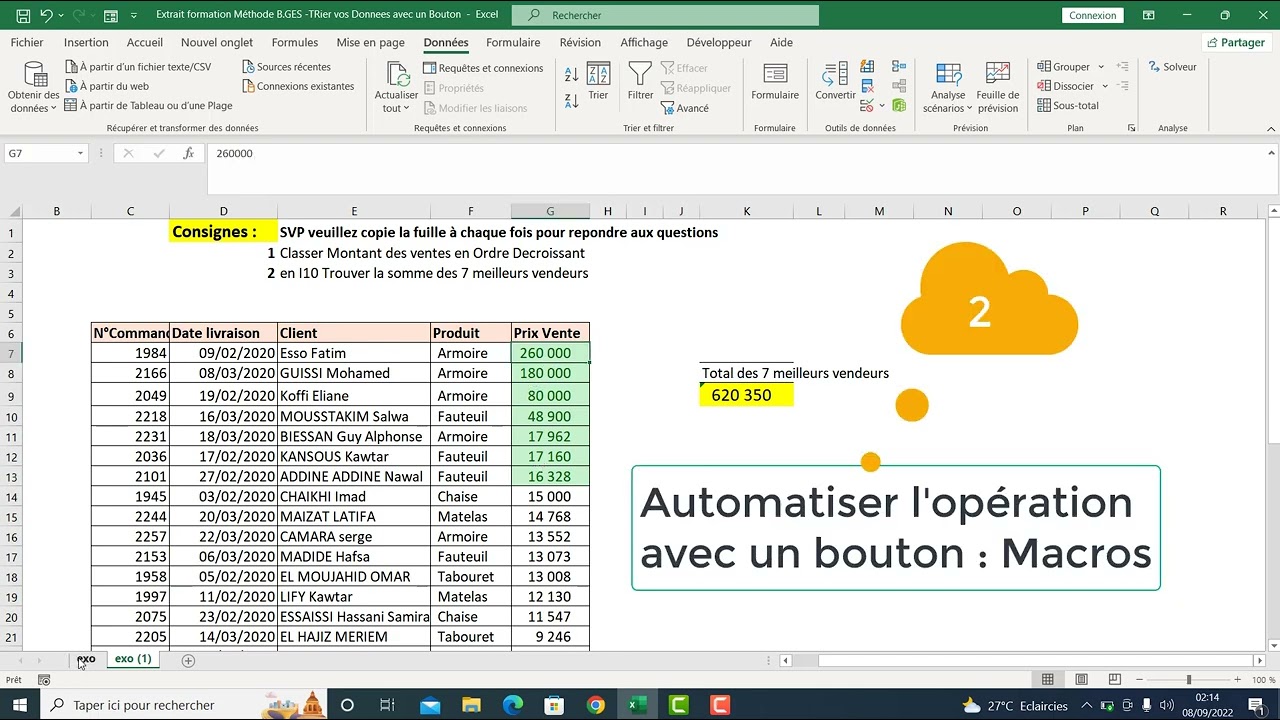Switch to Page Layout view in status bar
This screenshot has width=1280, height=720.
[x=1082, y=680]
